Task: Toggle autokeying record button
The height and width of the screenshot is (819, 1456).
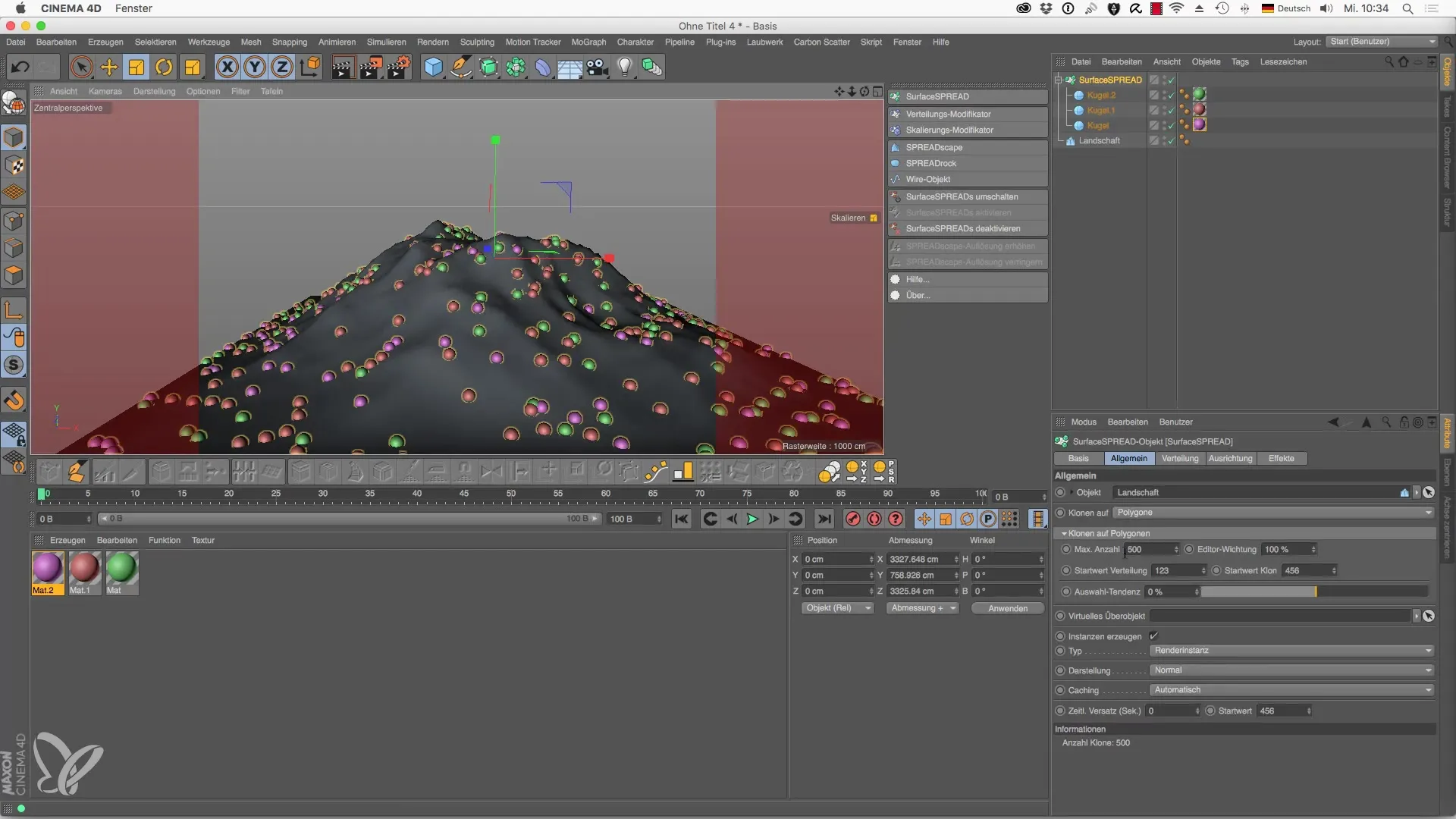Action: [x=874, y=519]
